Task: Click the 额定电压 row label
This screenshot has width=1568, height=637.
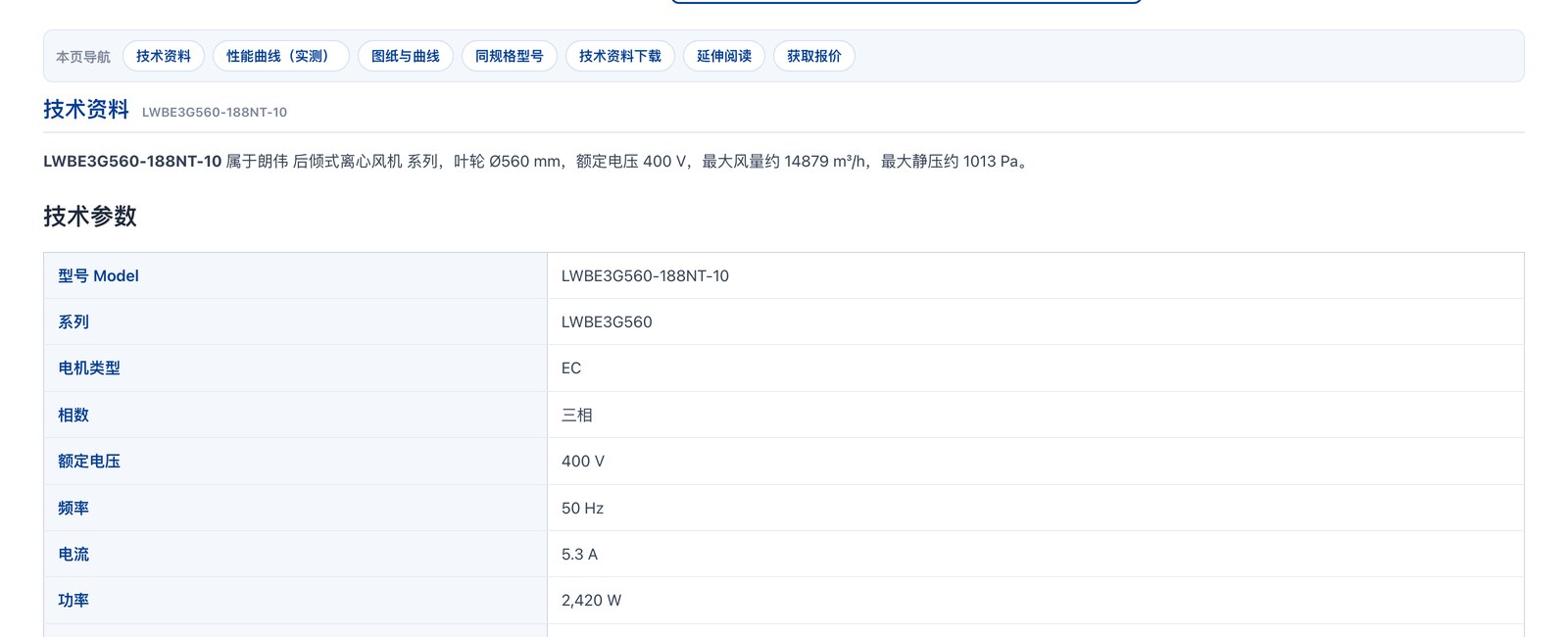Action: click(89, 461)
